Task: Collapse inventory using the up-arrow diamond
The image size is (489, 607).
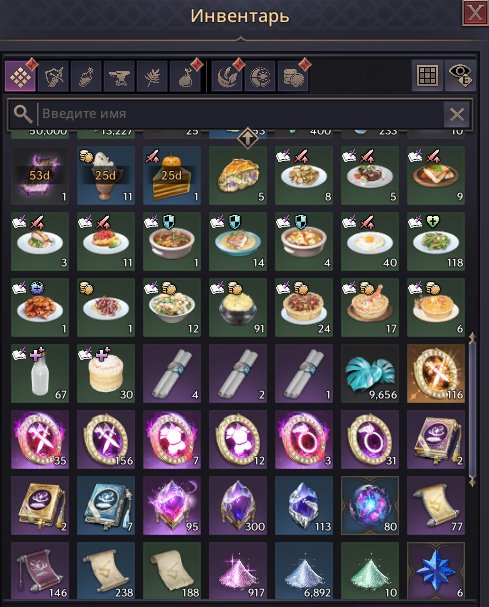Action: (248, 137)
